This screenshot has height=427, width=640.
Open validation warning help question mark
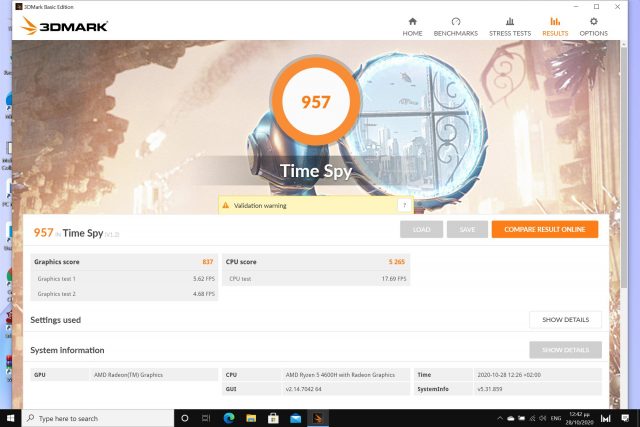(x=404, y=205)
